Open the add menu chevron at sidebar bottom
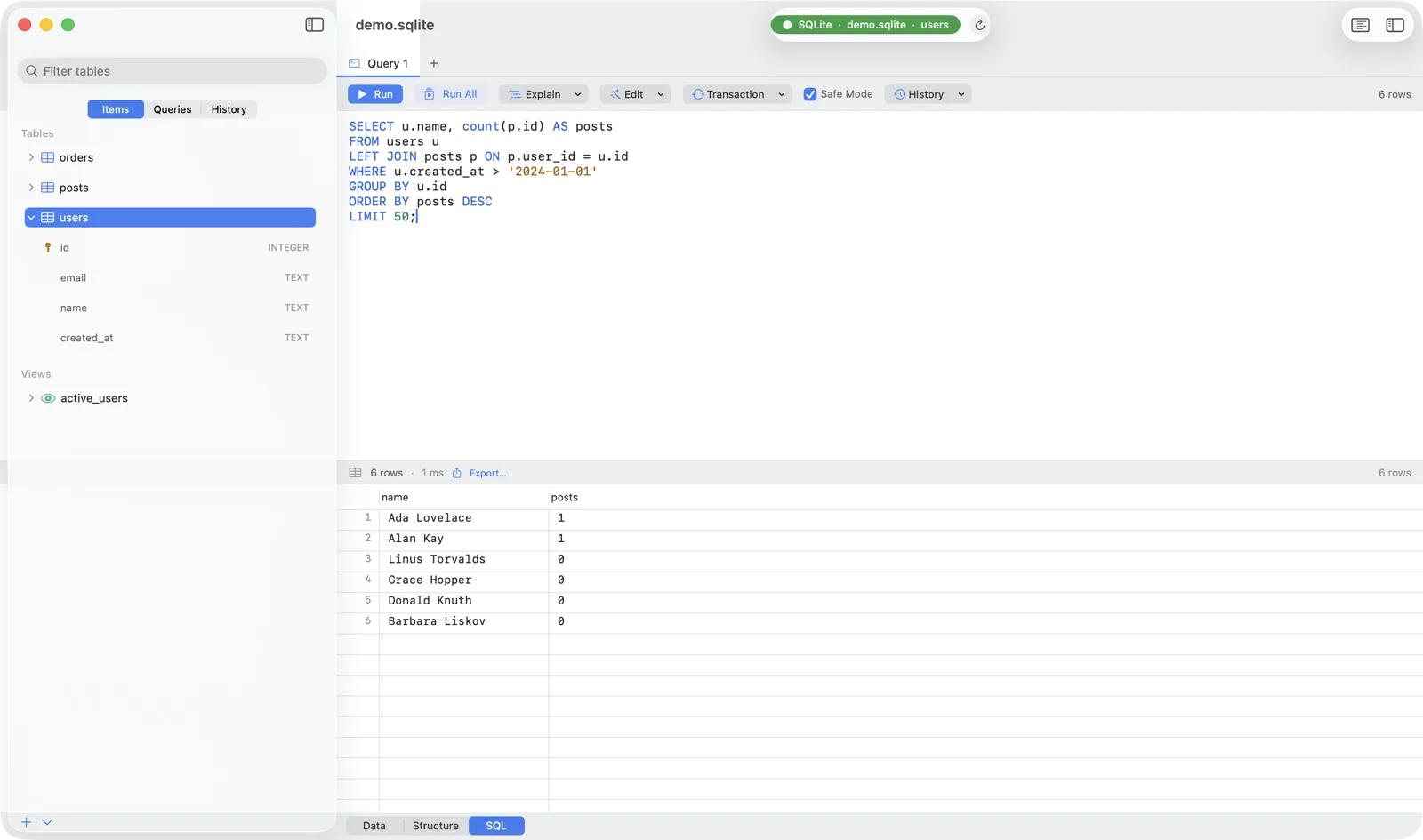 [47, 822]
